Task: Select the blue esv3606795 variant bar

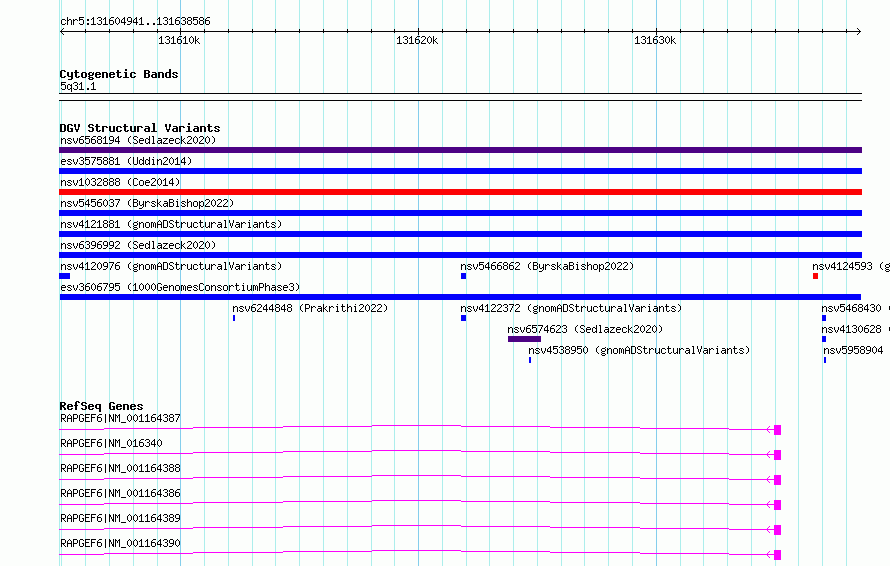Action: coord(460,297)
